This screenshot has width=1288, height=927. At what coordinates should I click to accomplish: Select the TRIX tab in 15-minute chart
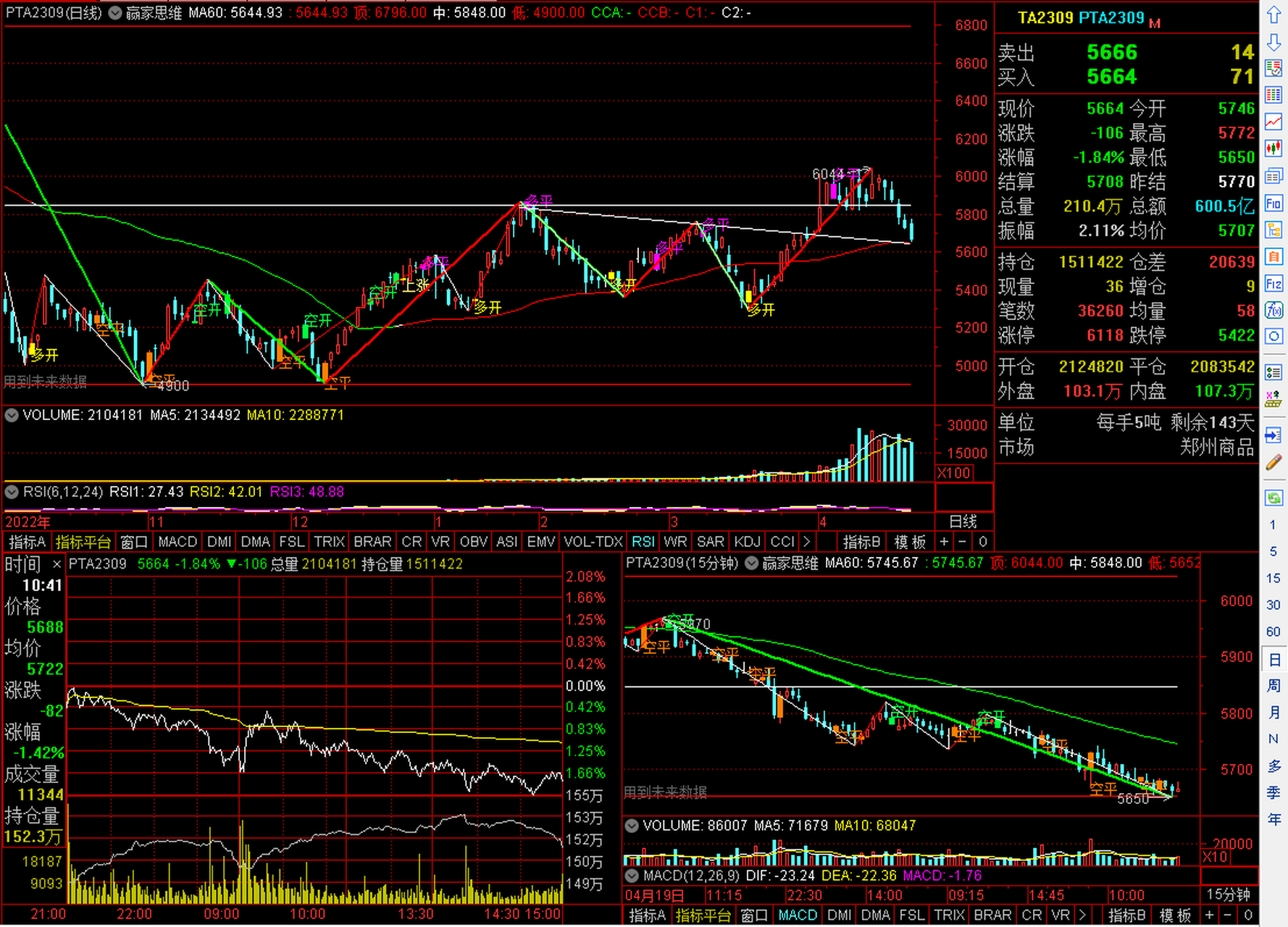(x=950, y=915)
